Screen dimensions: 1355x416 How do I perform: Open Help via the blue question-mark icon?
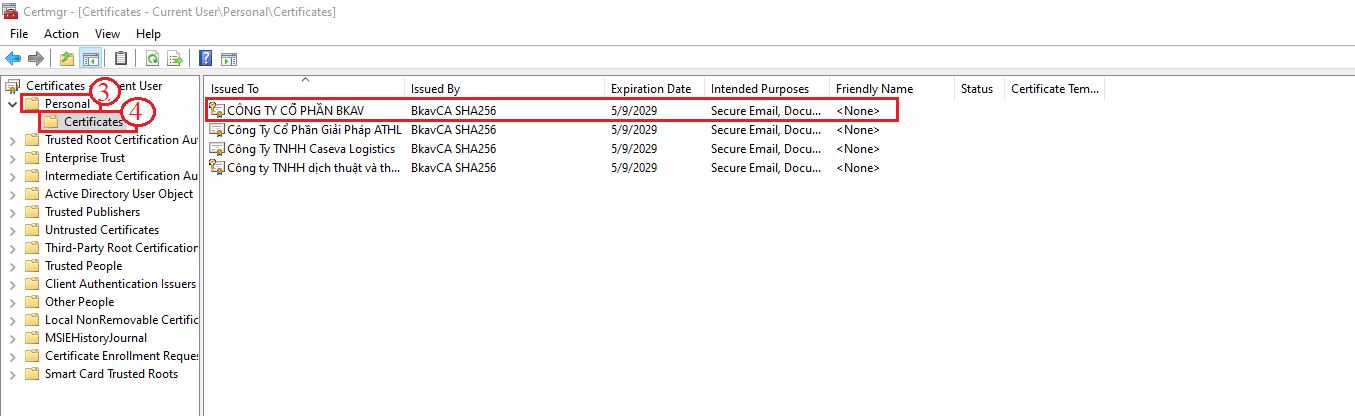[205, 58]
